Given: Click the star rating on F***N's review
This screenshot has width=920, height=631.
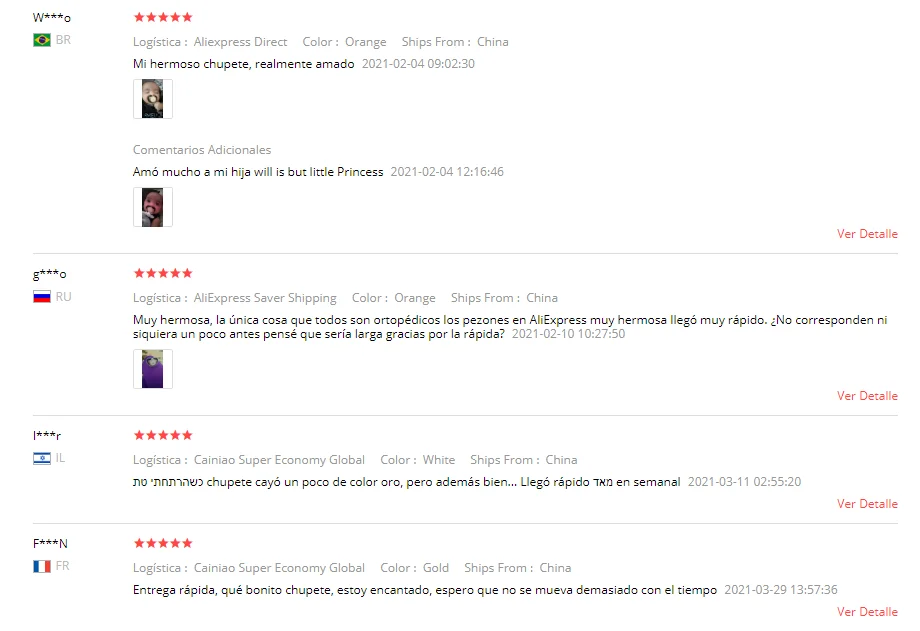Looking at the screenshot, I should point(163,543).
